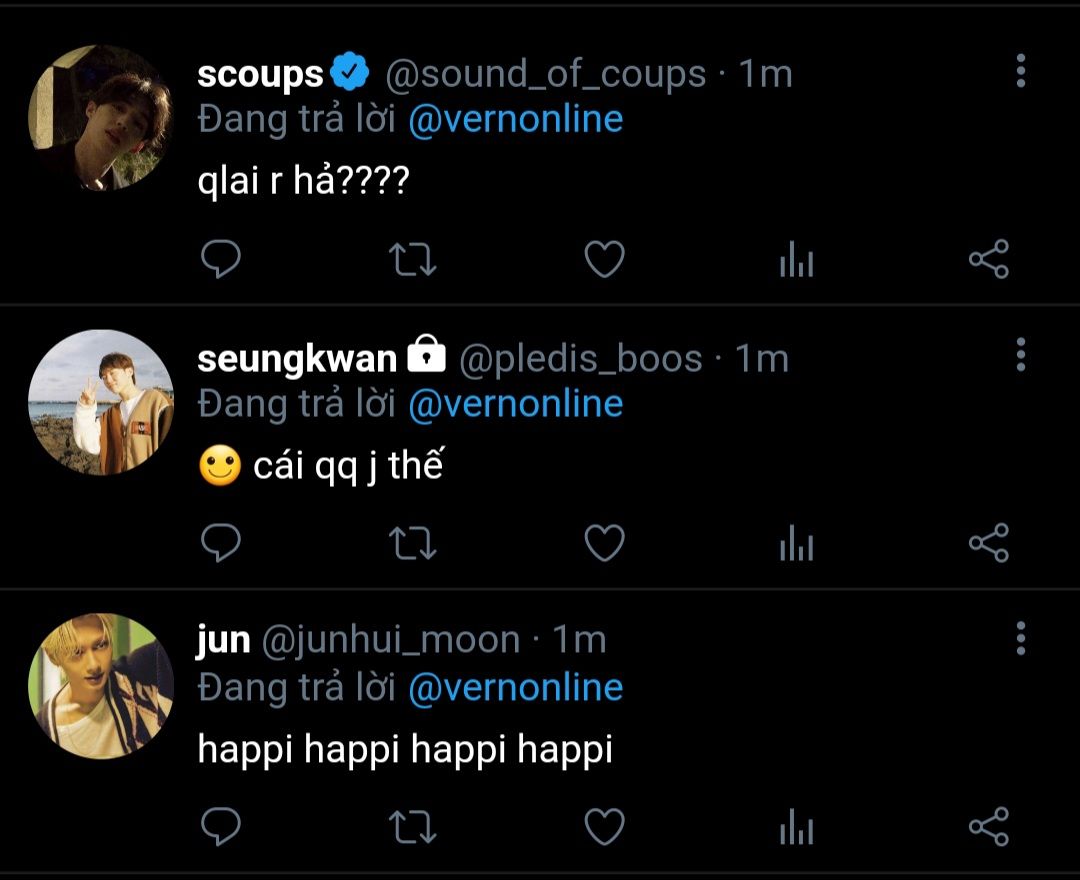
Task: Like the seungkwan tweet
Action: (604, 543)
